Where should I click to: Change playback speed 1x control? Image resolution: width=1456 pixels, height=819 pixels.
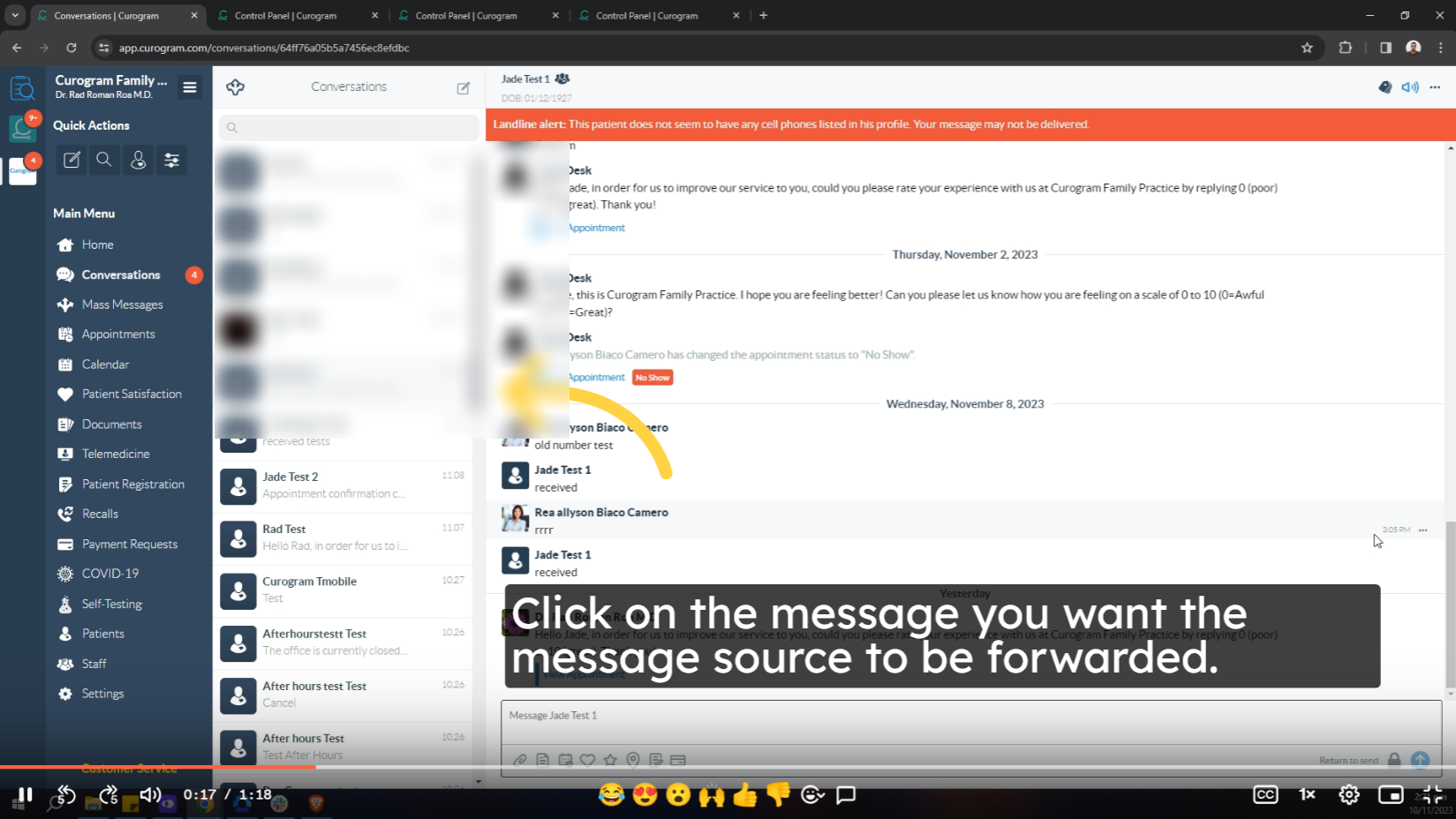(1307, 794)
